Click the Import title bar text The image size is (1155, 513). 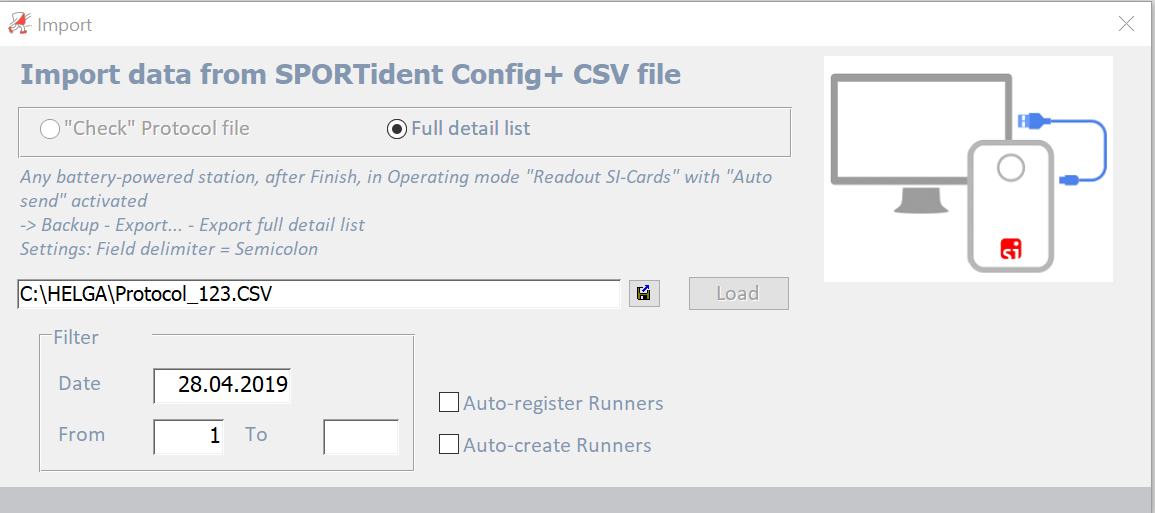point(65,25)
